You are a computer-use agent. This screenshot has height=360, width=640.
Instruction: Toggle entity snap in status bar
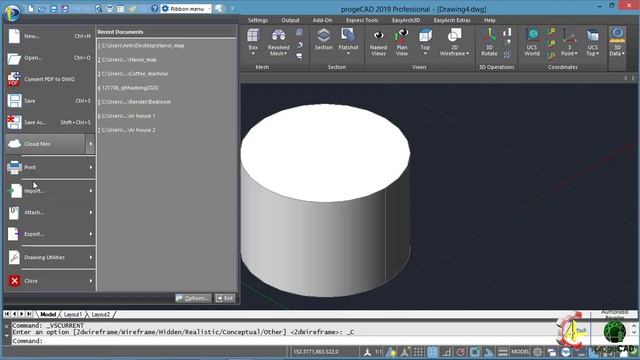(x=475, y=352)
